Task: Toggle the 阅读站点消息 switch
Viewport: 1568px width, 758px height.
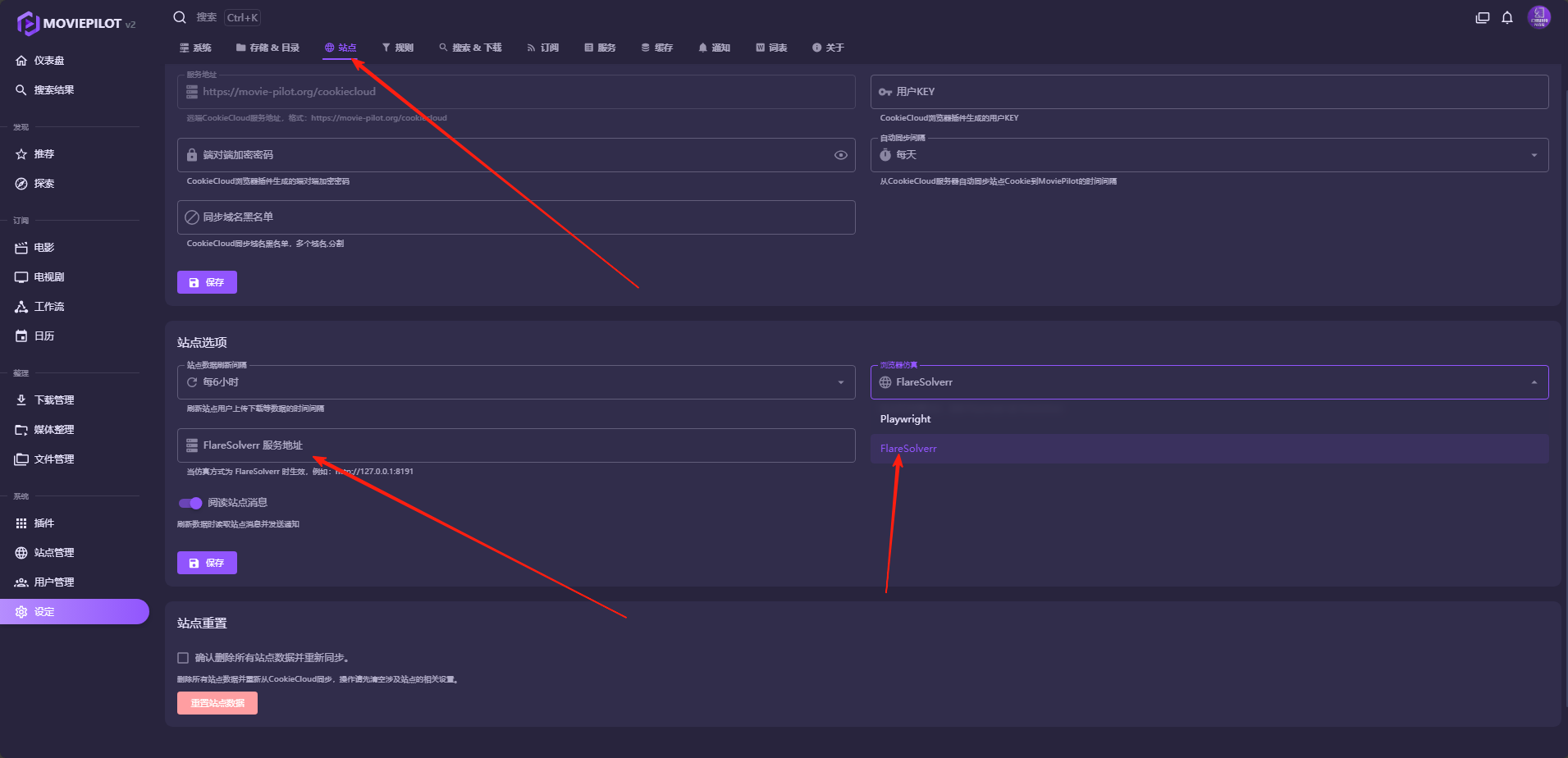Action: (x=190, y=503)
